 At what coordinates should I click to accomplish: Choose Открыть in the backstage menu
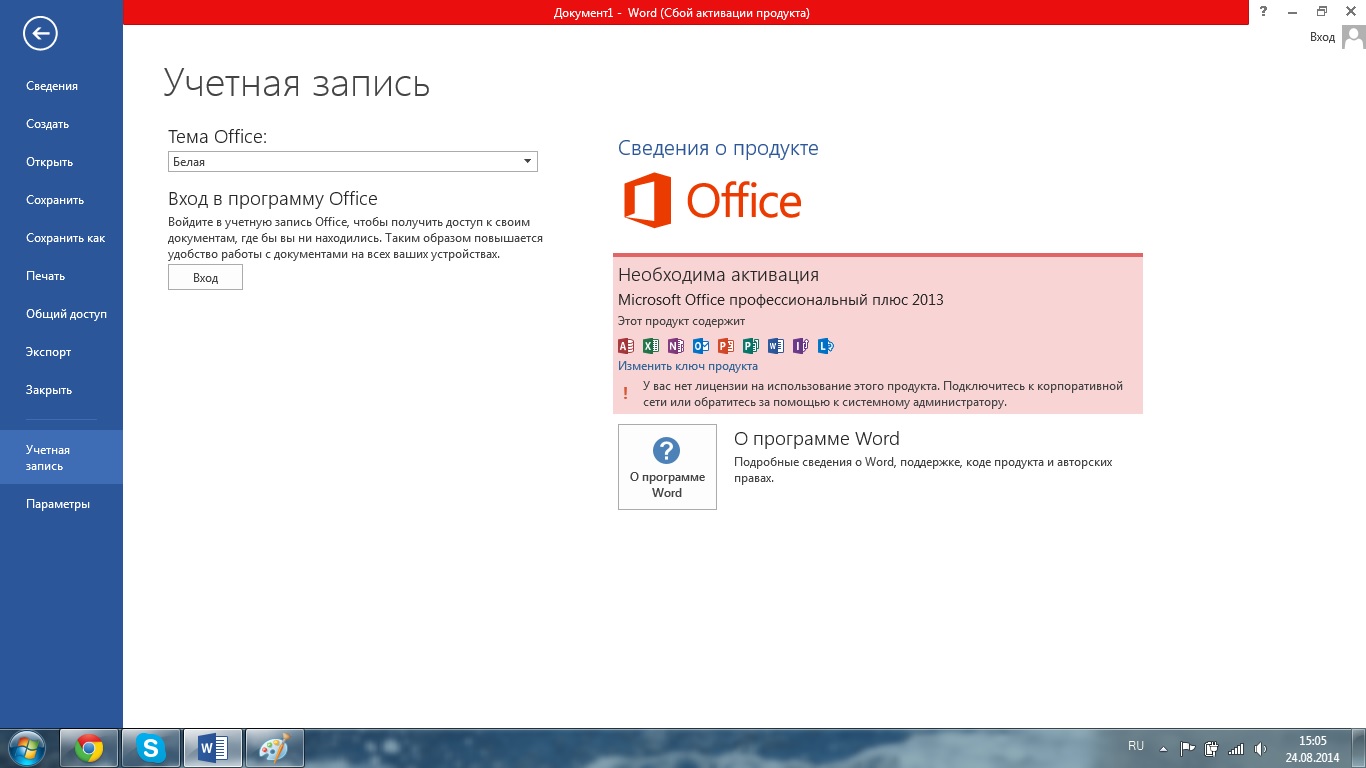[x=61, y=162]
